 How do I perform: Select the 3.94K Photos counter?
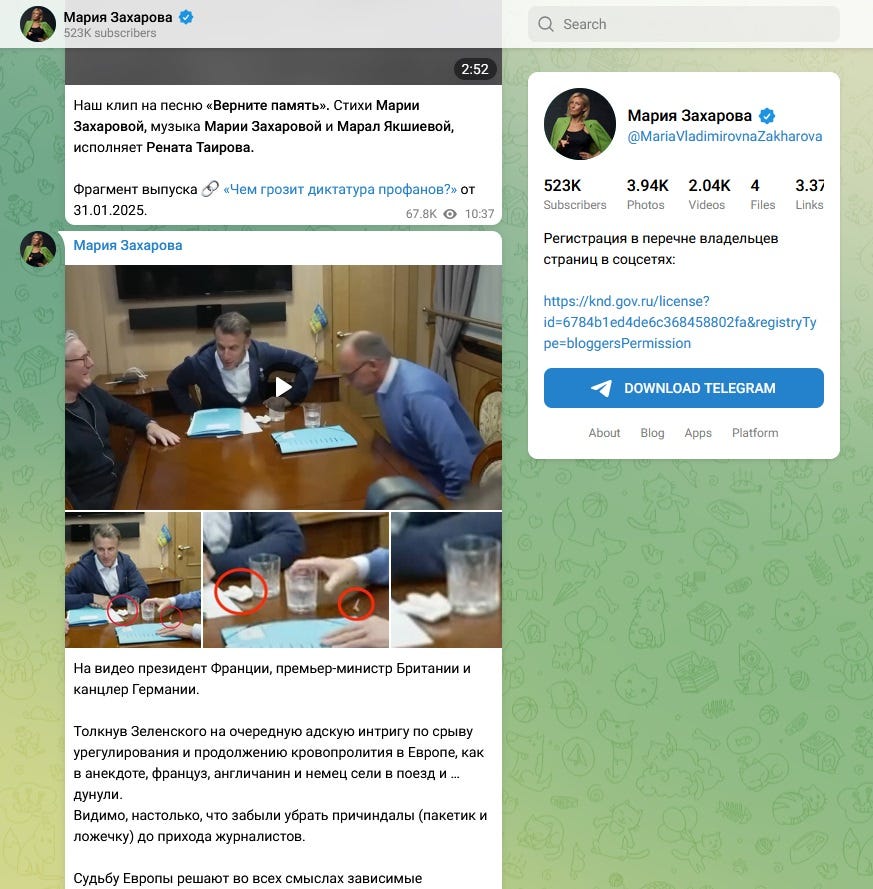(x=647, y=194)
